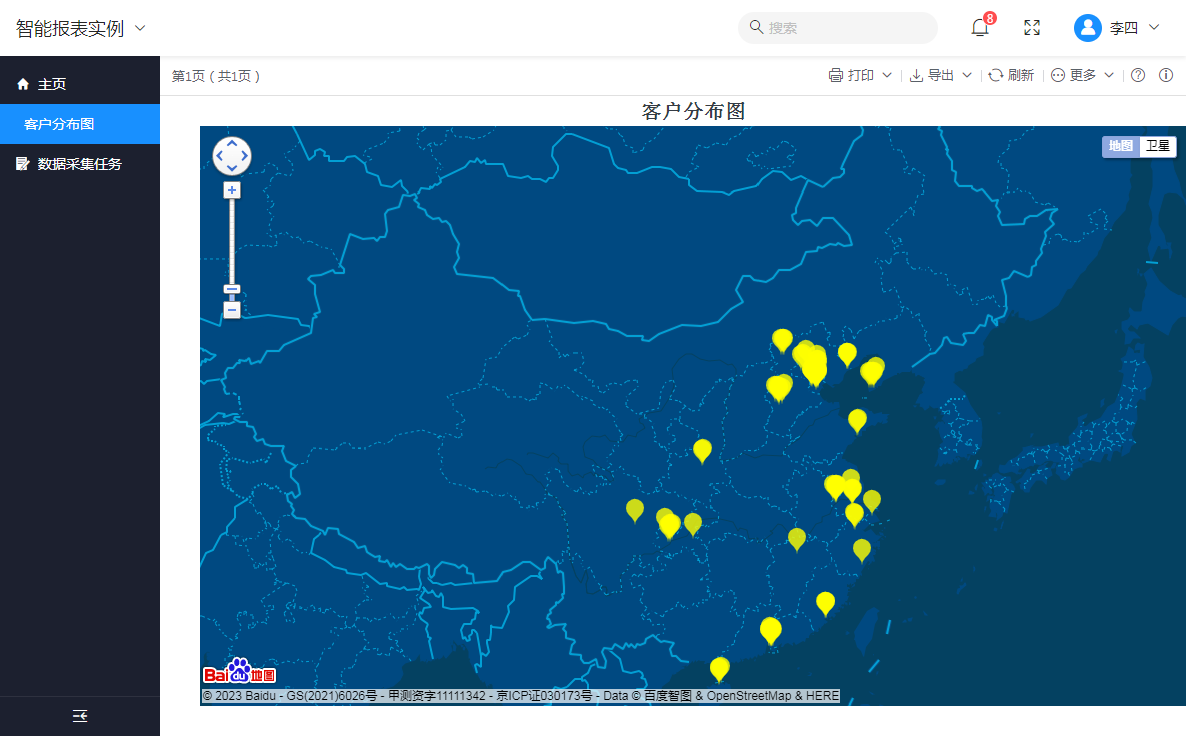Switch map to satellite (卫星) view

pyautogui.click(x=1158, y=146)
